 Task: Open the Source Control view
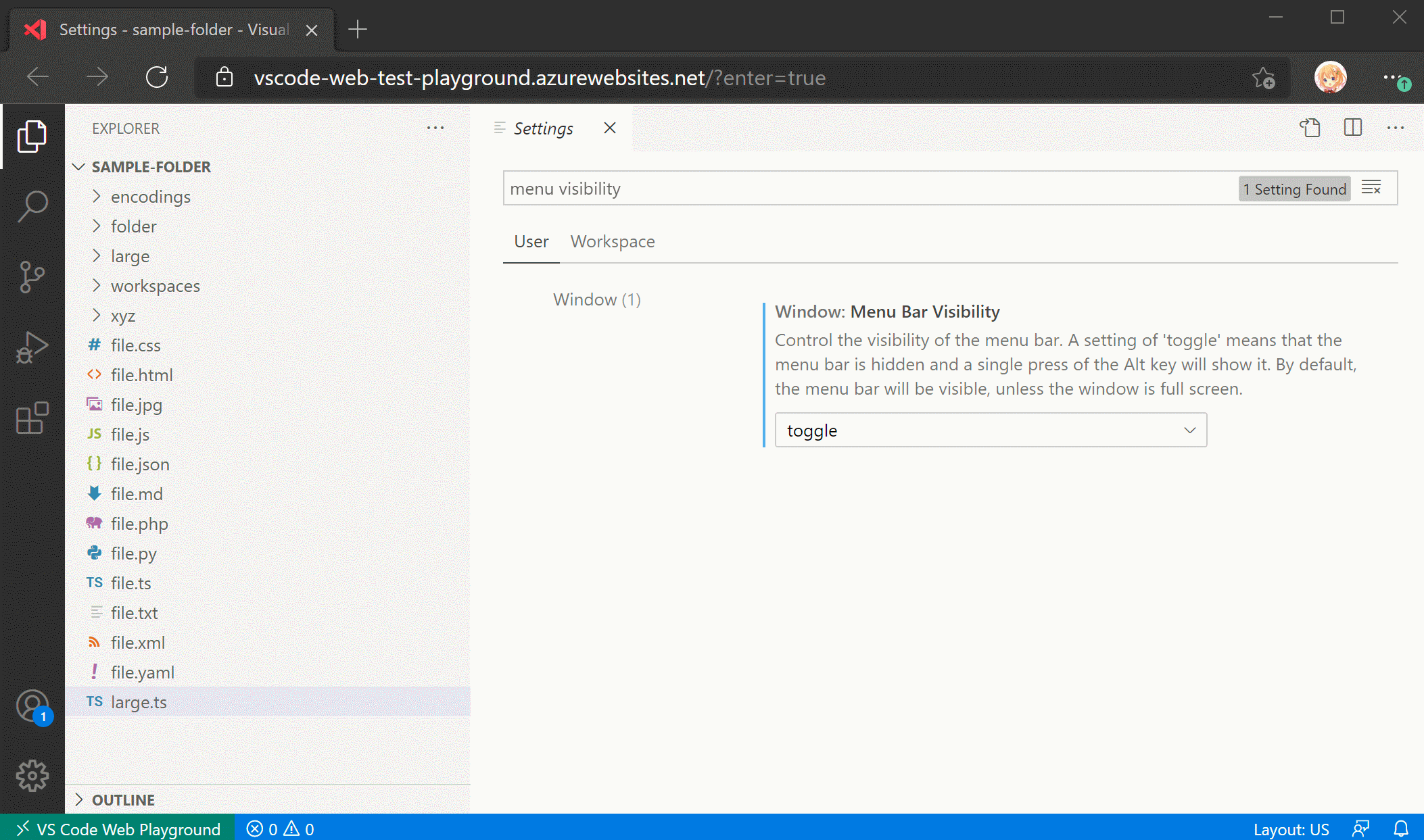coord(32,277)
